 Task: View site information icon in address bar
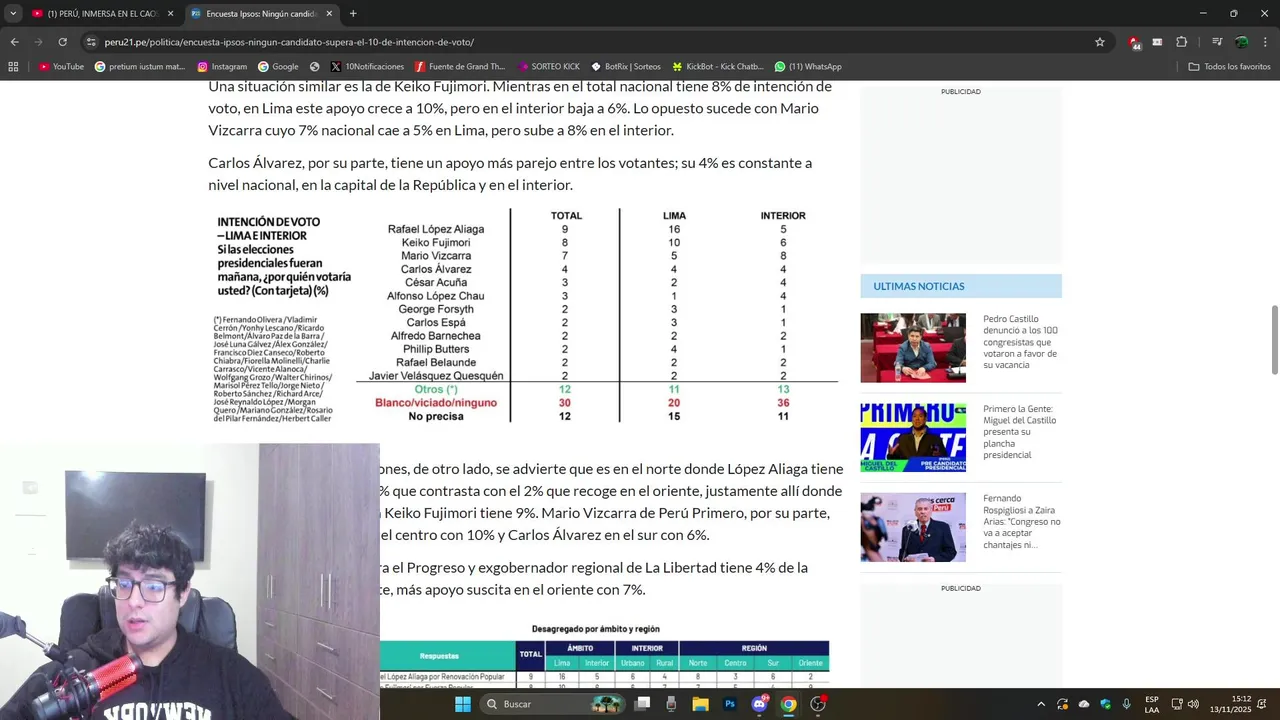click(x=92, y=42)
